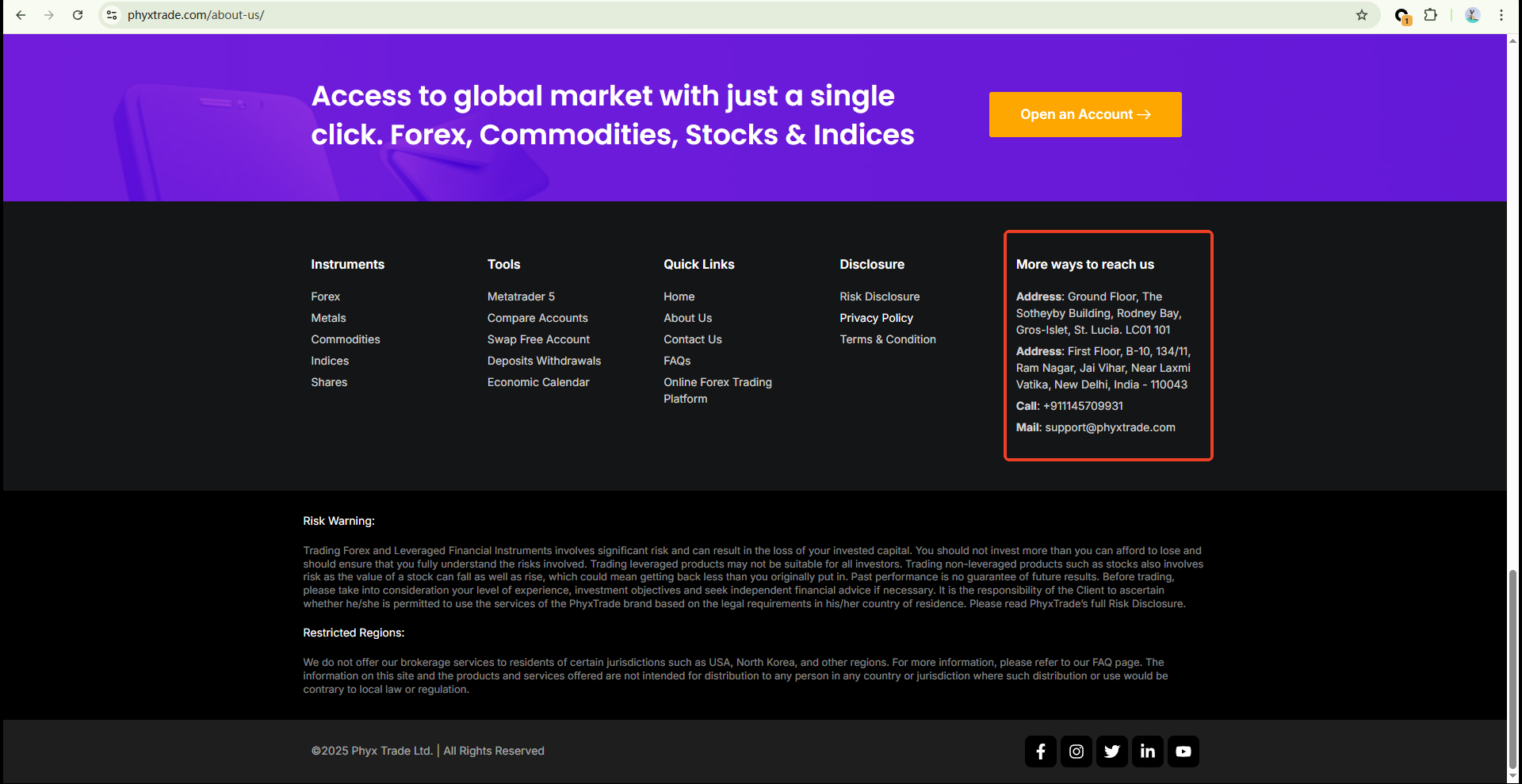The width and height of the screenshot is (1522, 784).
Task: Open the Forex instruments page
Action: 325,296
